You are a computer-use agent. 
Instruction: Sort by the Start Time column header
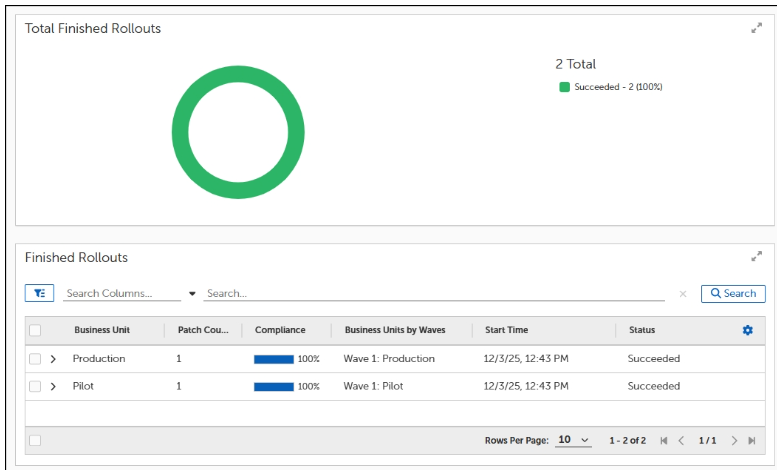pyautogui.click(x=506, y=330)
